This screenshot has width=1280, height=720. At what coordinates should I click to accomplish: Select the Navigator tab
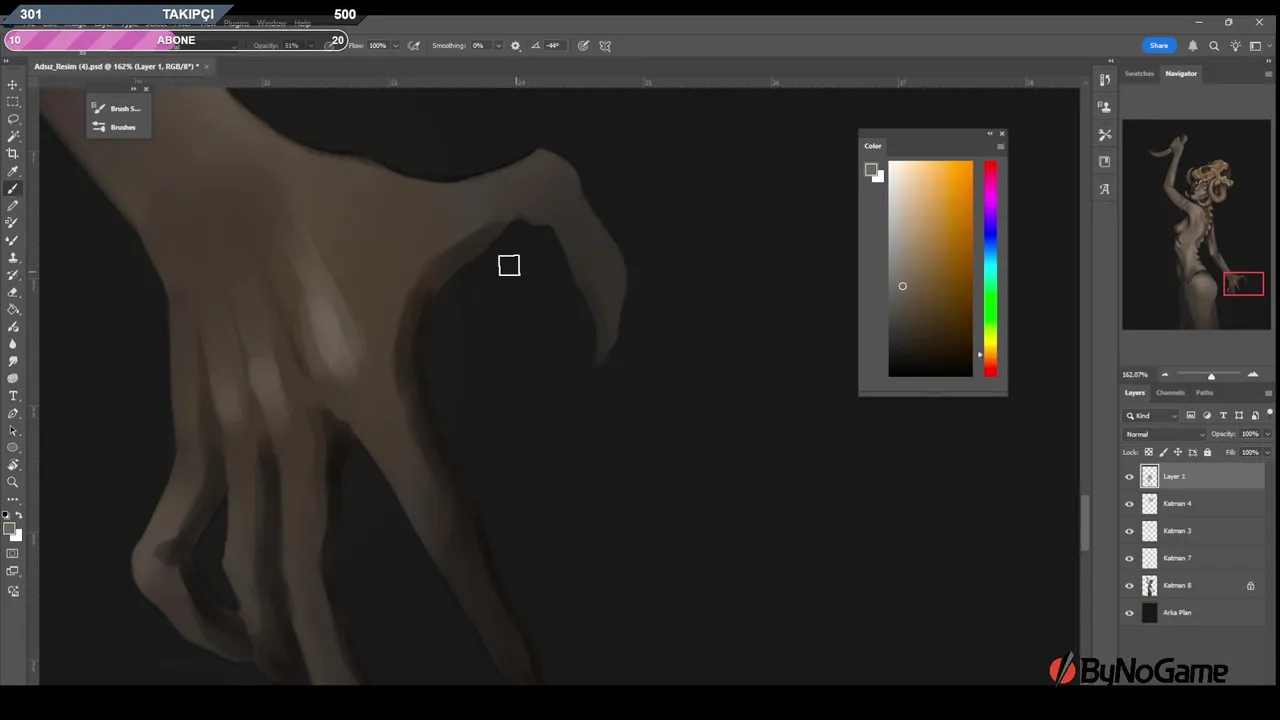(1181, 73)
